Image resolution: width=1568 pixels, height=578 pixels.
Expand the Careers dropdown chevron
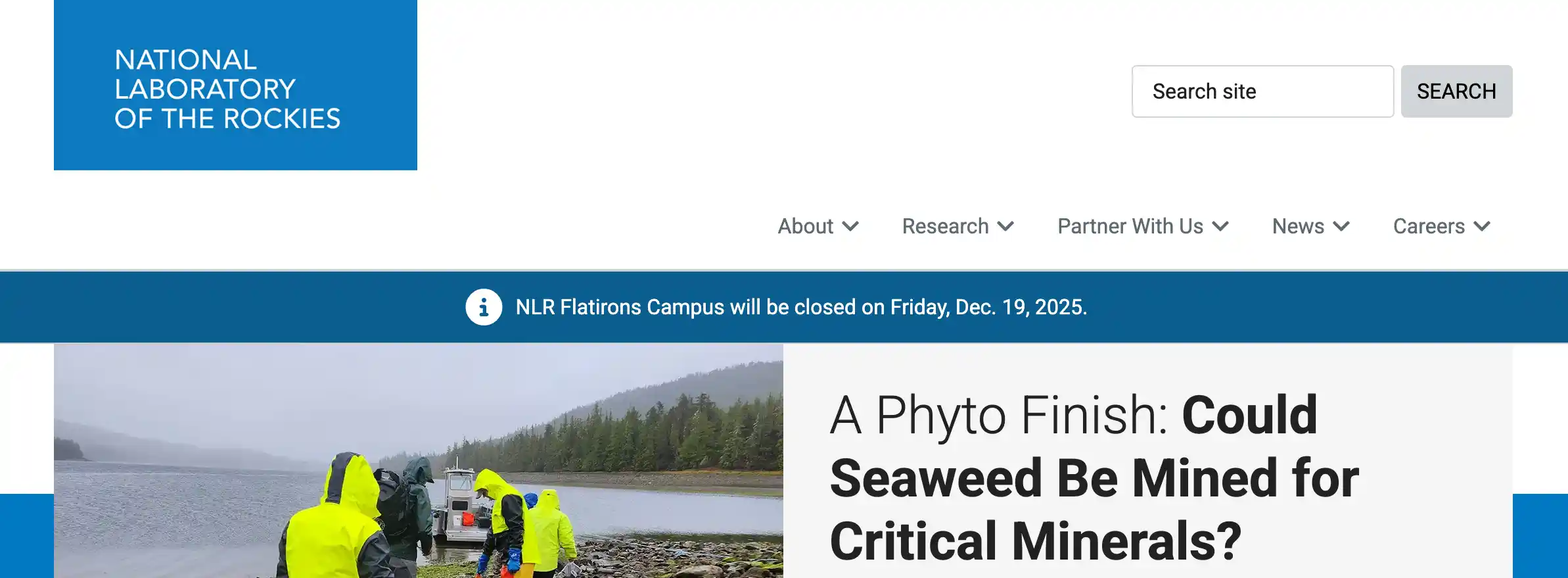pos(1481,227)
